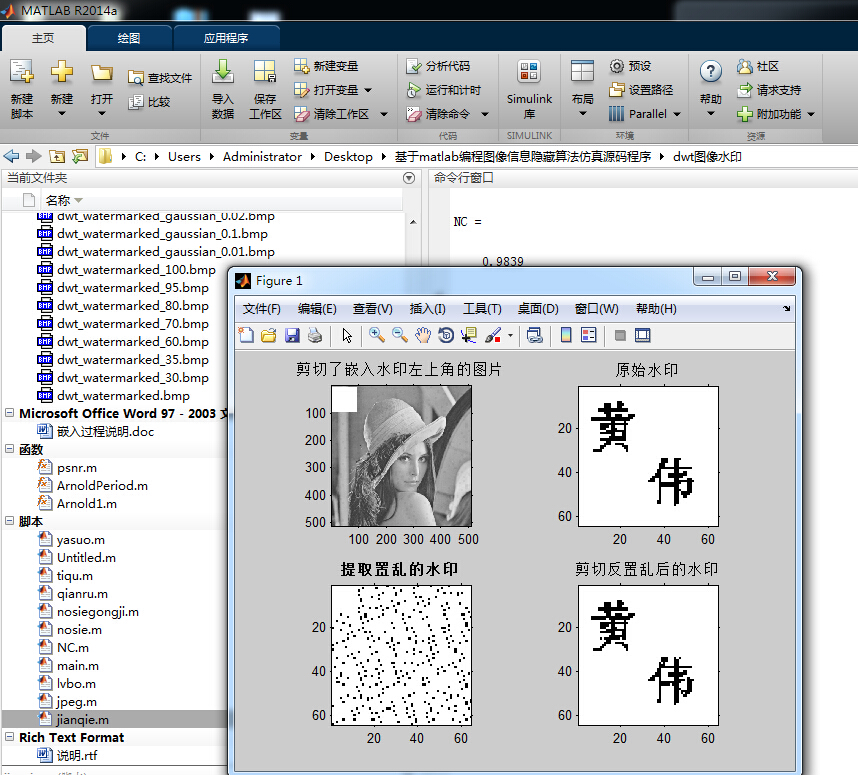Click the Back arrow in address bar
This screenshot has width=858, height=775.
point(11,157)
